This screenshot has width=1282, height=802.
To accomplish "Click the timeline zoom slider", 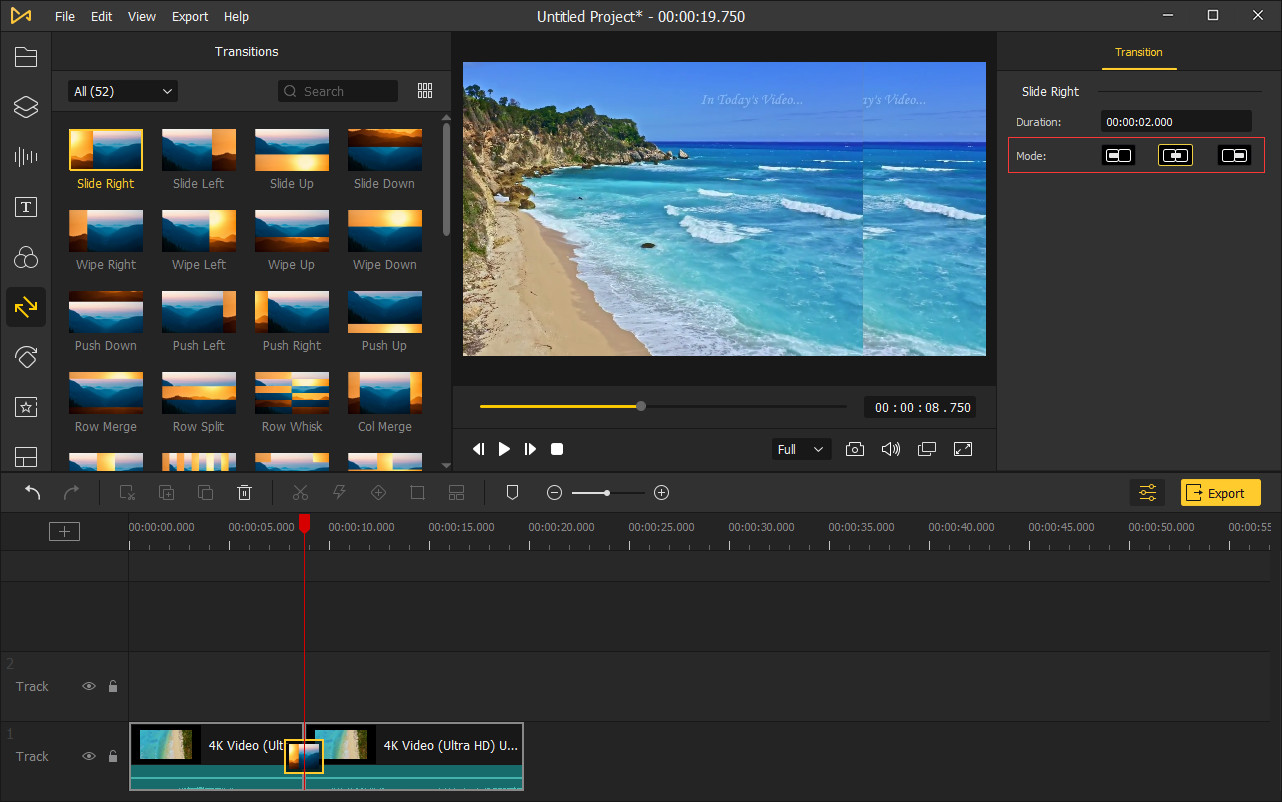I will [x=607, y=493].
